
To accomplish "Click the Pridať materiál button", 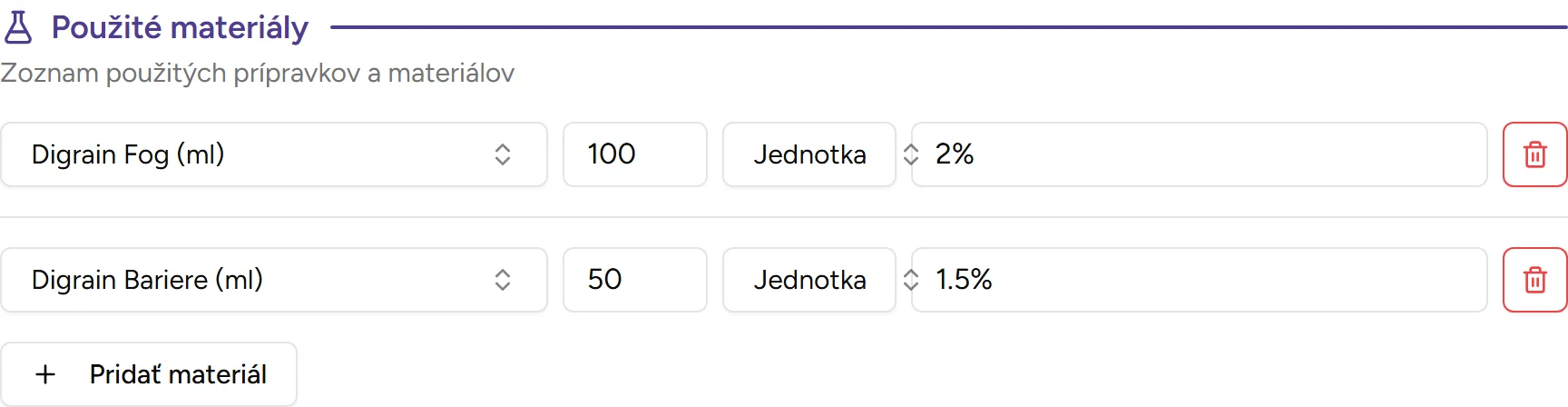I will pos(149,374).
